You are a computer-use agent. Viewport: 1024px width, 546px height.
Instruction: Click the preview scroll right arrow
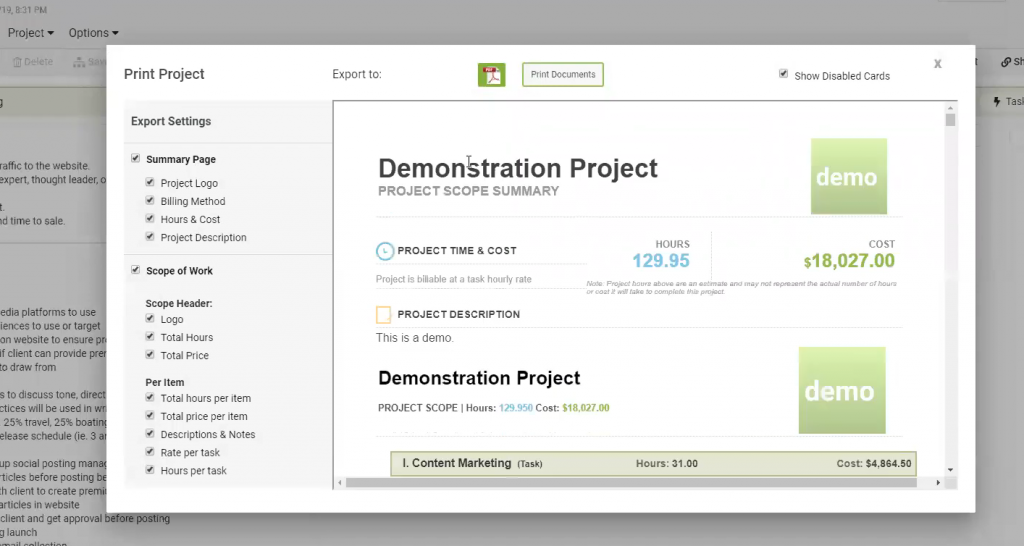coord(938,483)
